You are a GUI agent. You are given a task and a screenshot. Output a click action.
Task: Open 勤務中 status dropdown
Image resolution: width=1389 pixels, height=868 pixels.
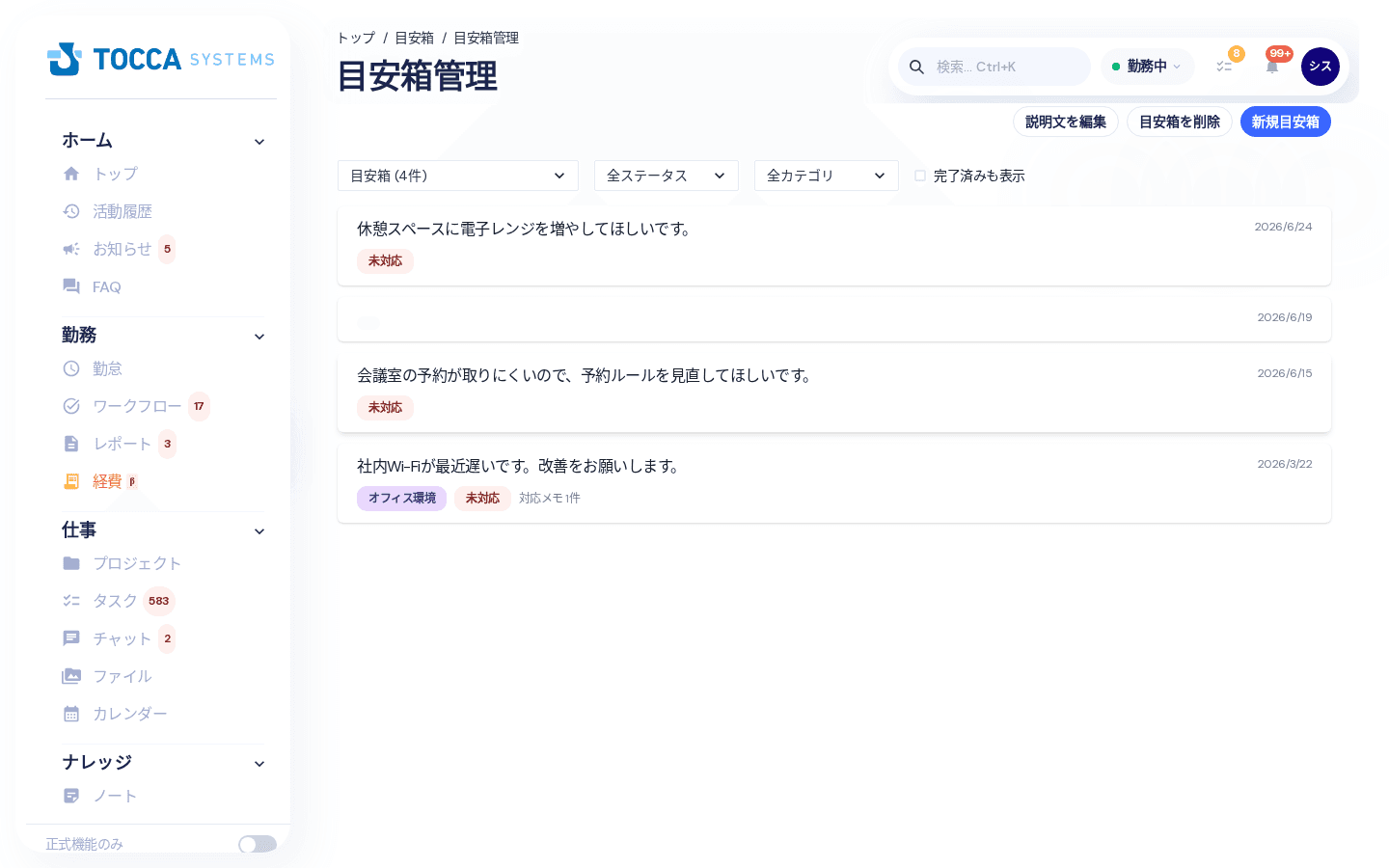pyautogui.click(x=1147, y=67)
